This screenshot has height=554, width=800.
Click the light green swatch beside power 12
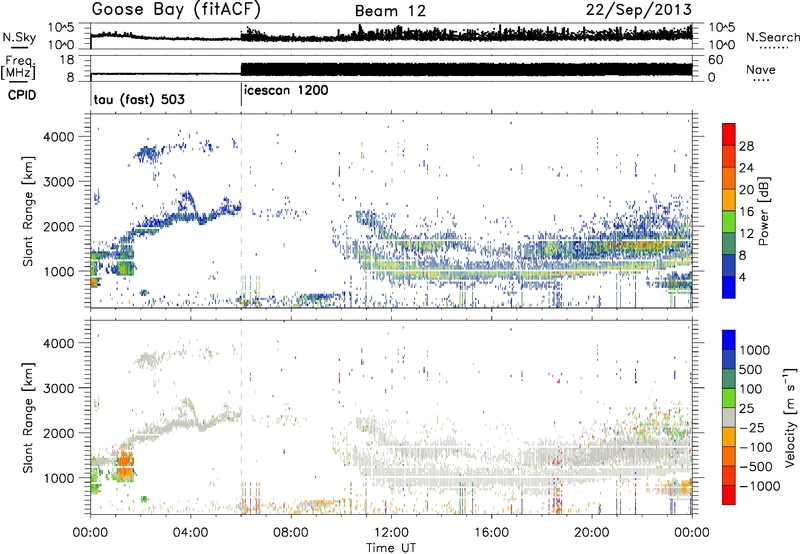[x=729, y=221]
